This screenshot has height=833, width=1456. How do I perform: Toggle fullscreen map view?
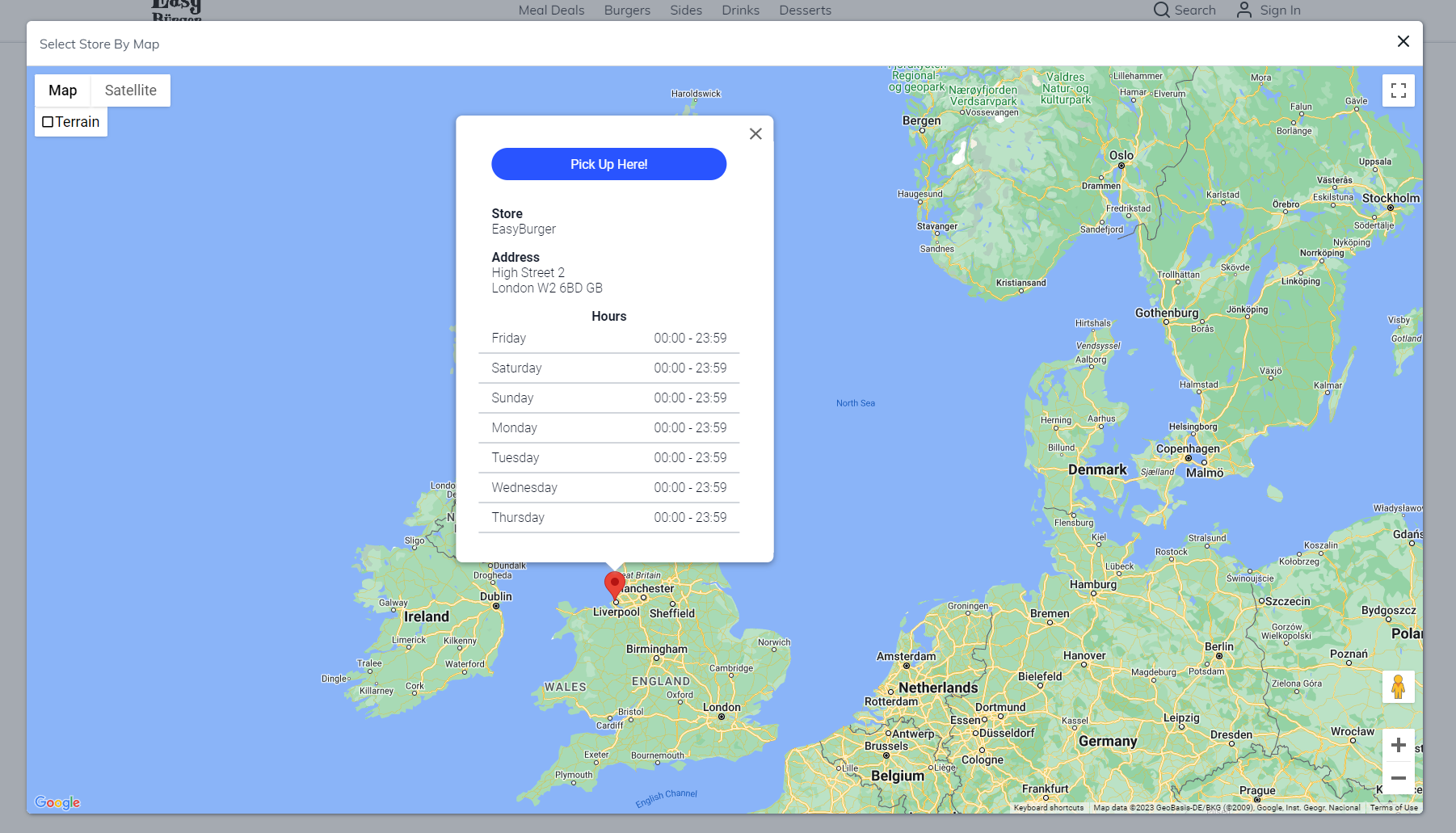[x=1398, y=90]
